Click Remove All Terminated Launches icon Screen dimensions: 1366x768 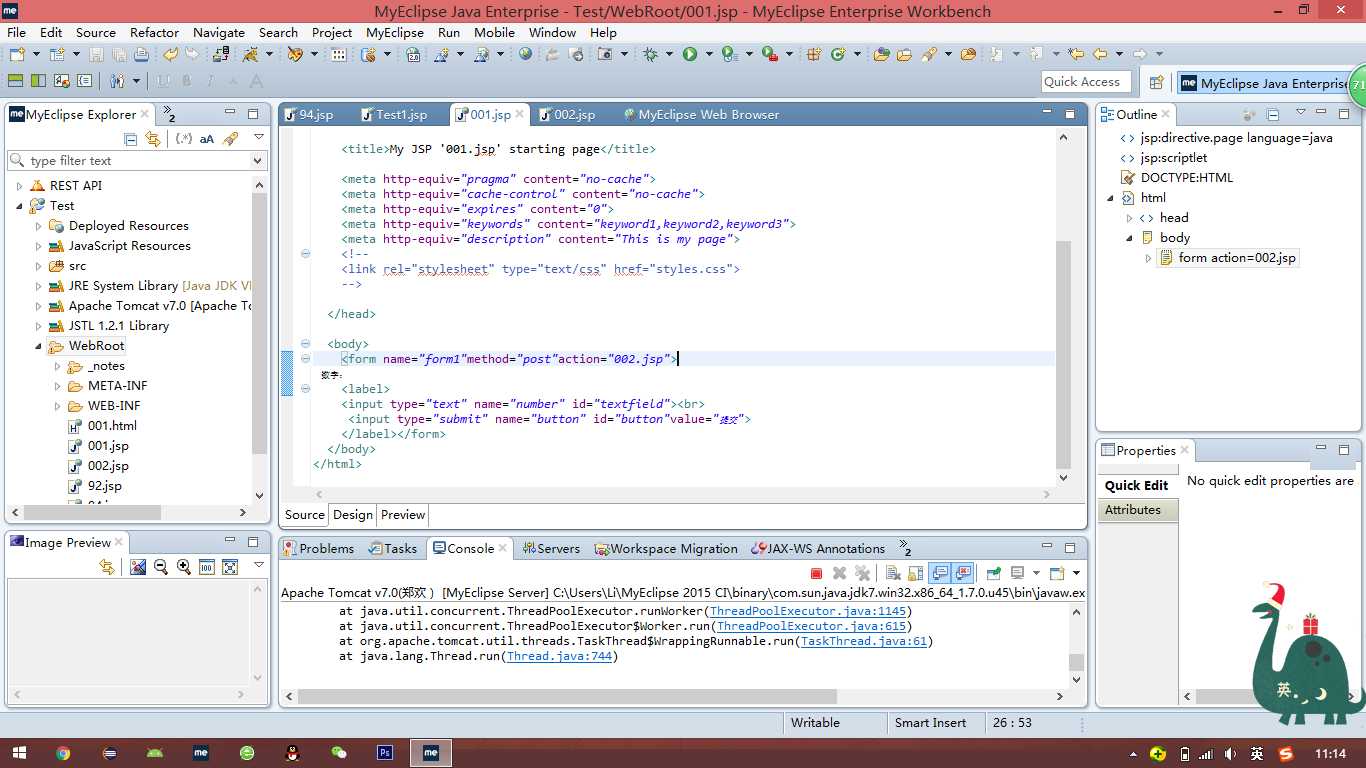click(x=863, y=573)
